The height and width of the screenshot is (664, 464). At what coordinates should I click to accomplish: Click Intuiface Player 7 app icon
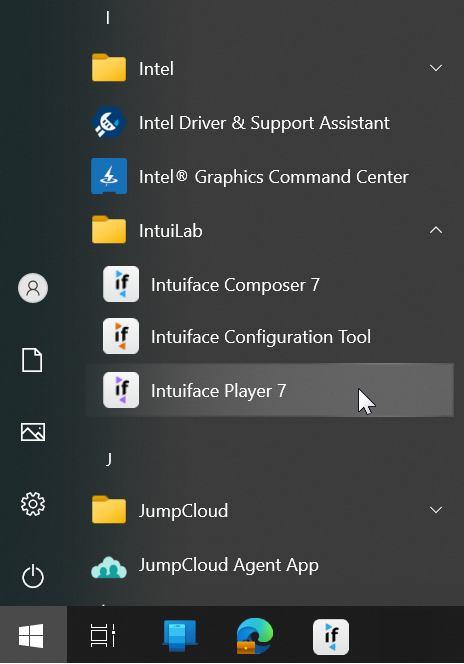pyautogui.click(x=121, y=390)
